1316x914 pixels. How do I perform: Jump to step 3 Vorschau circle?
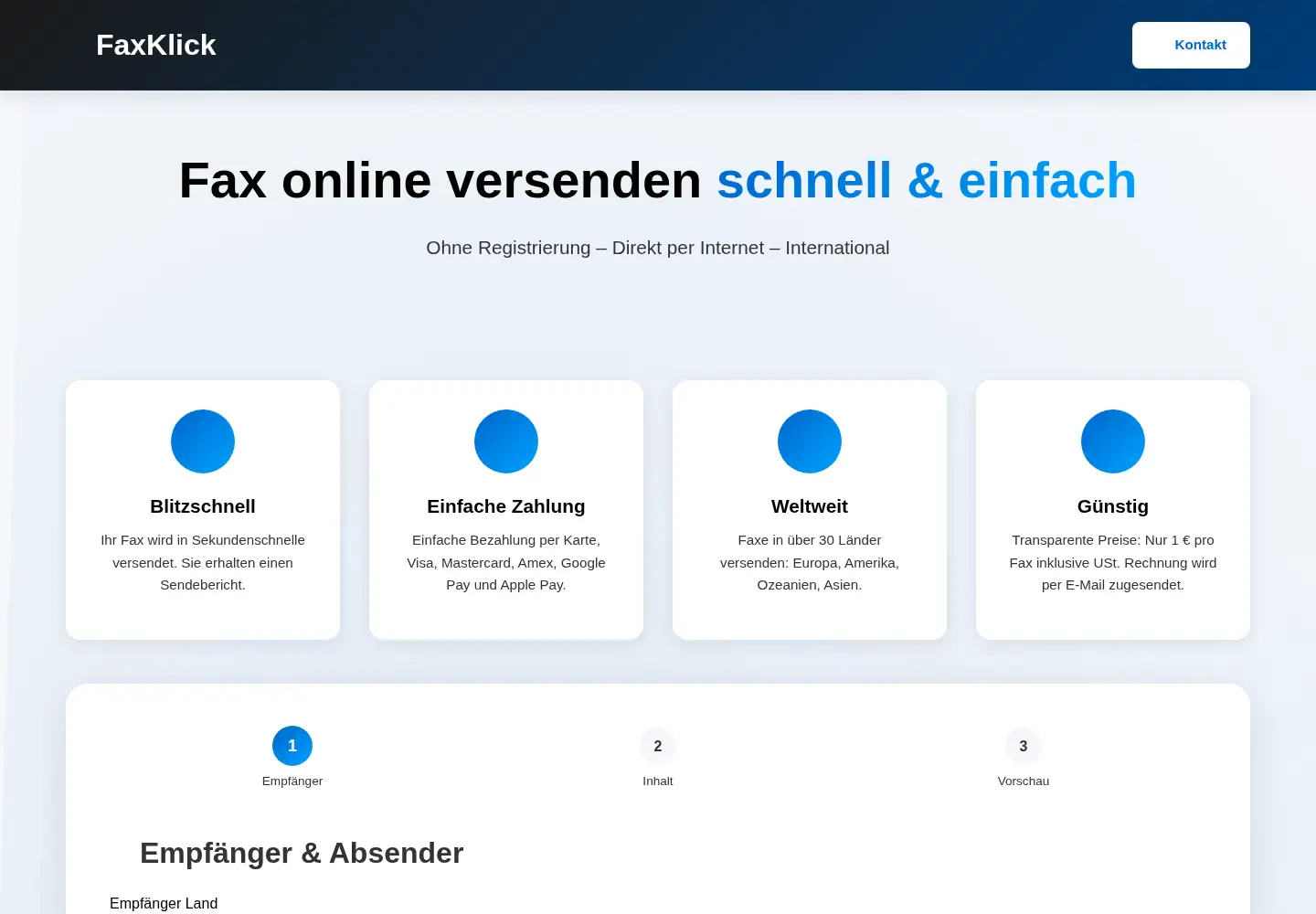1024,746
